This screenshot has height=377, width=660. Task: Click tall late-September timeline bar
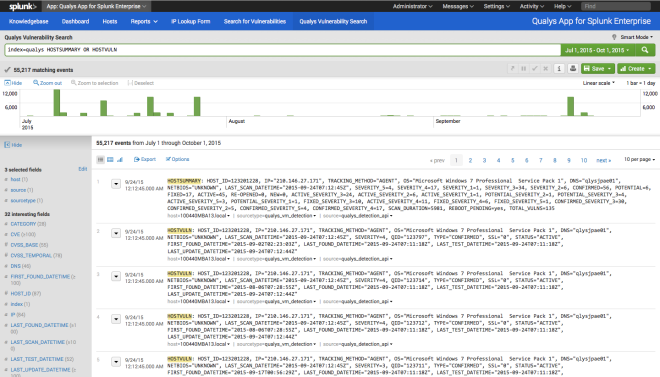(x=570, y=106)
